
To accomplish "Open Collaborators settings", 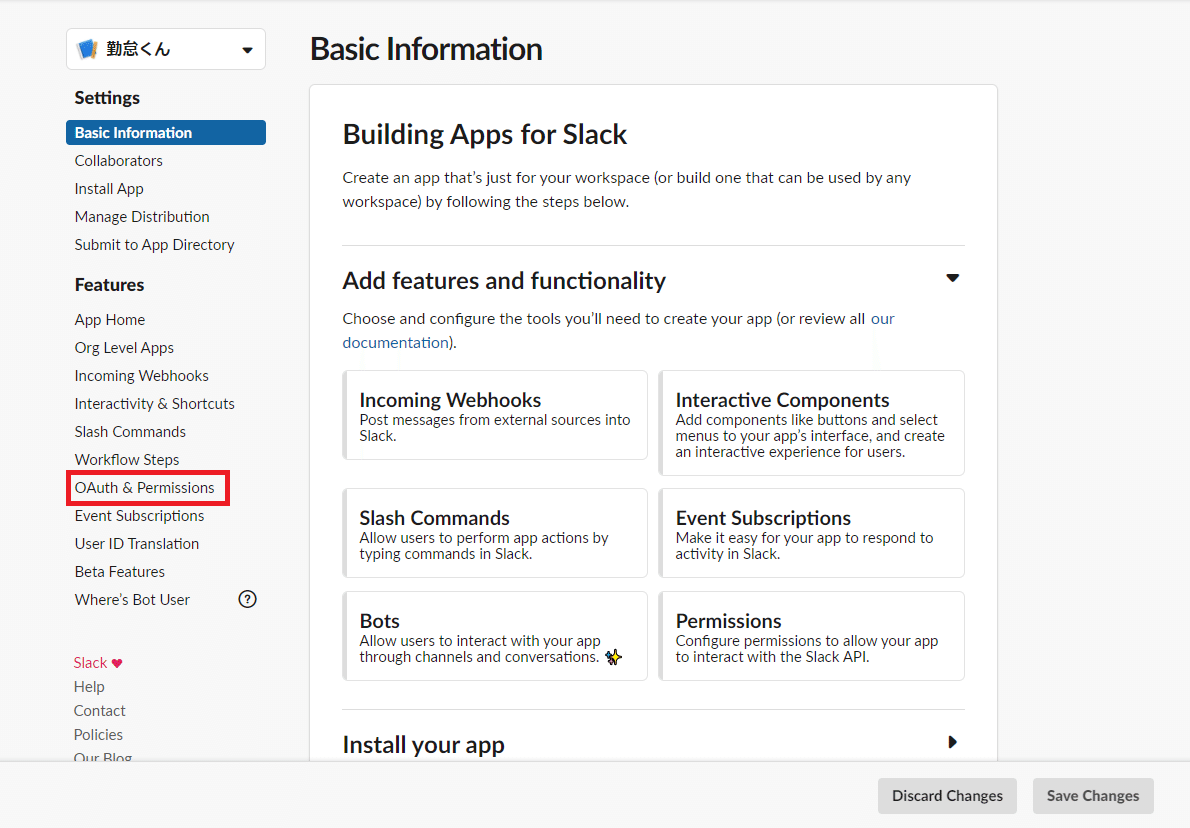I will coord(118,161).
